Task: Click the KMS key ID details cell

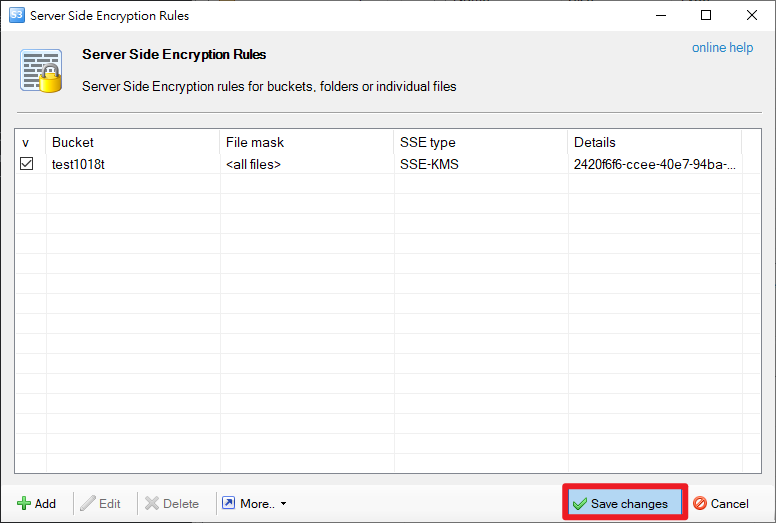Action: 655,164
